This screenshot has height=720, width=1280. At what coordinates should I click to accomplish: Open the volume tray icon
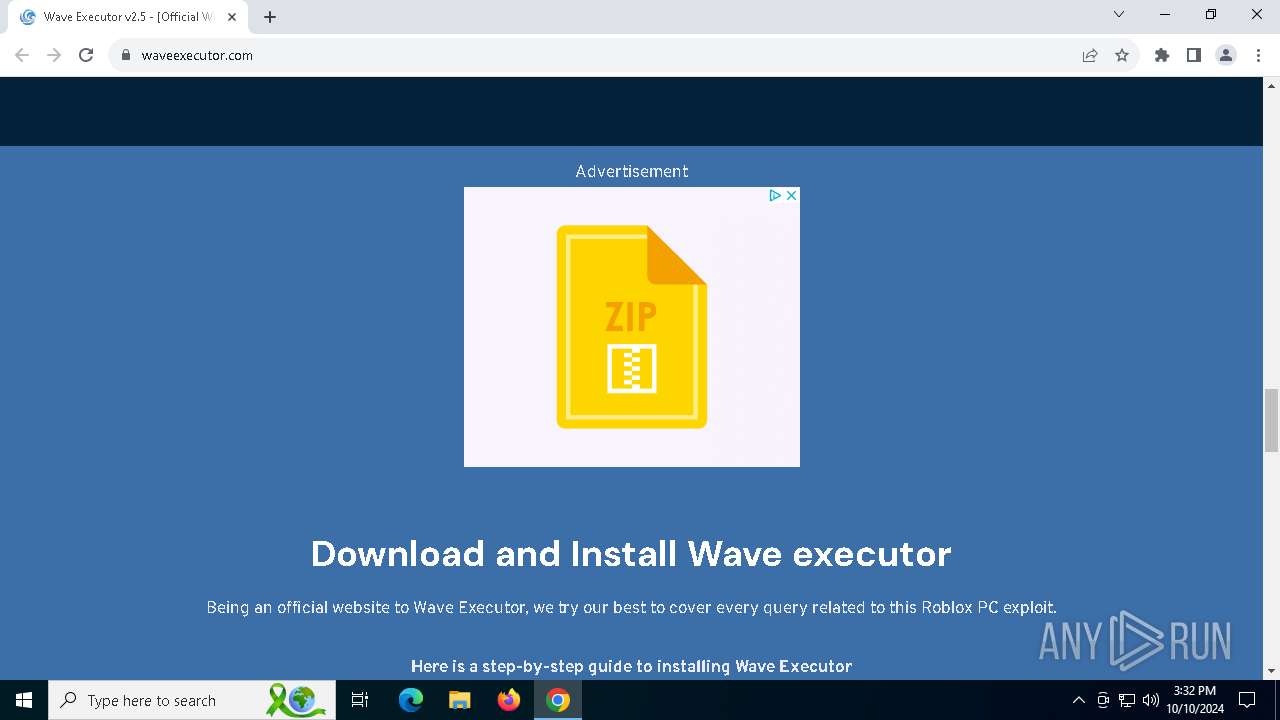pos(1151,700)
